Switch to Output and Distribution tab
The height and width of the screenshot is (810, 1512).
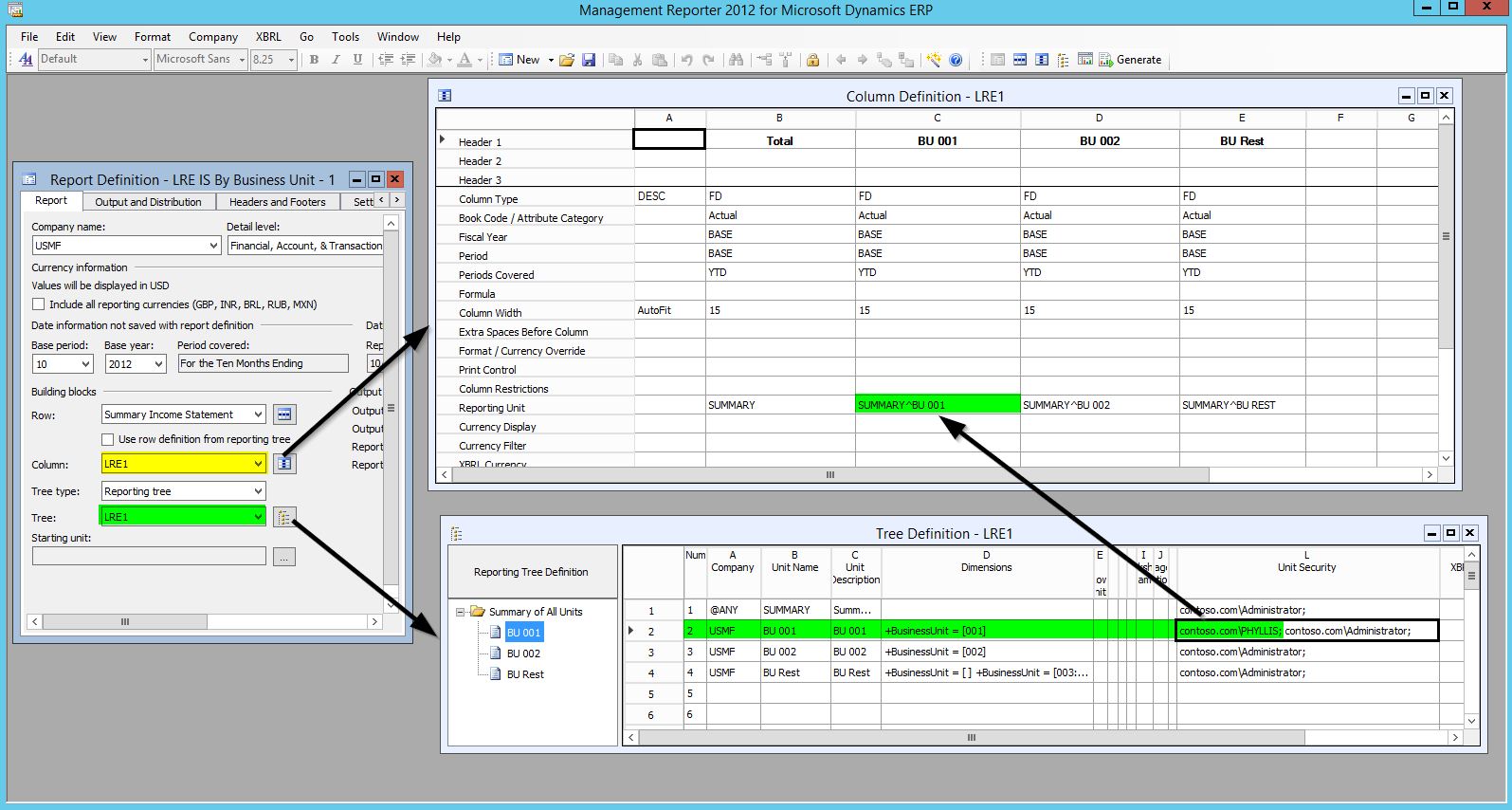[x=148, y=202]
